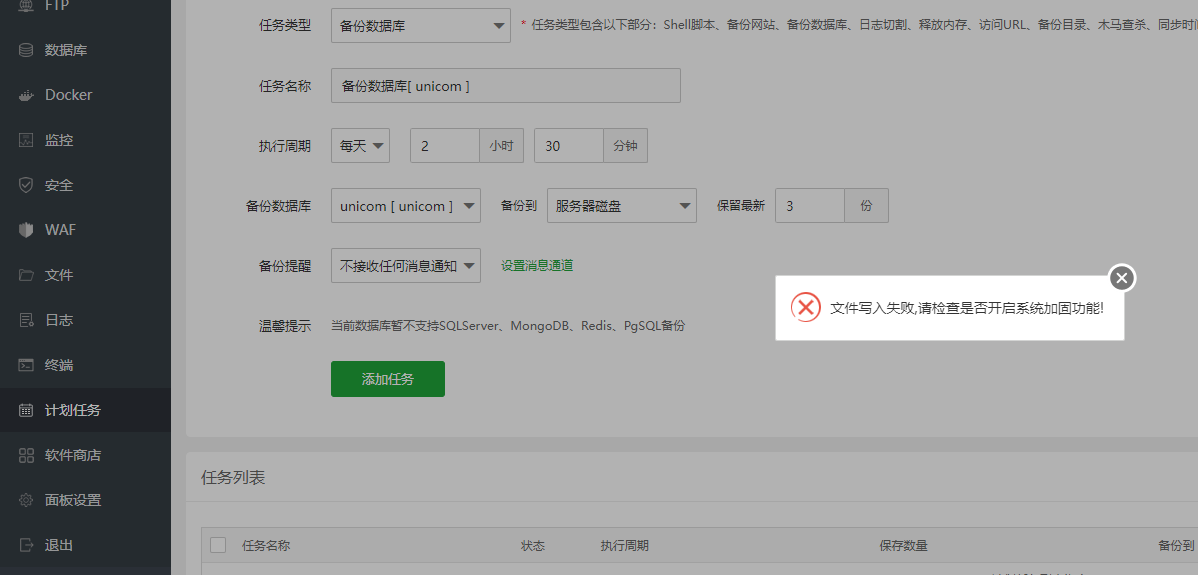Close the file write failure popup
This screenshot has width=1198, height=575.
1122,278
